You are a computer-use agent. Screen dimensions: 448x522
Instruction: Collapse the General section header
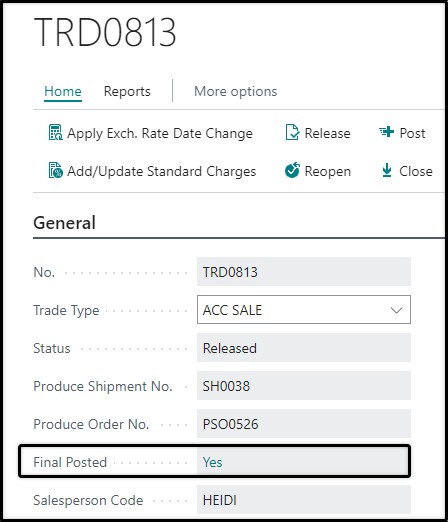pos(64,223)
